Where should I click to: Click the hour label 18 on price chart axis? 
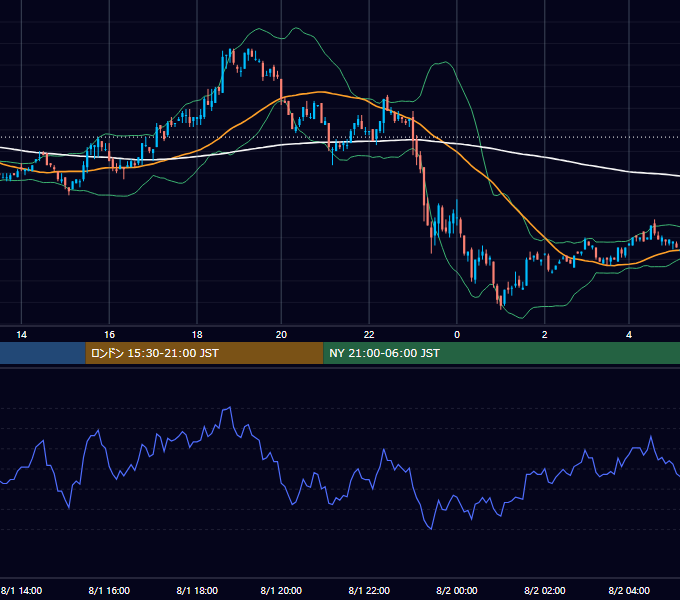[197, 334]
